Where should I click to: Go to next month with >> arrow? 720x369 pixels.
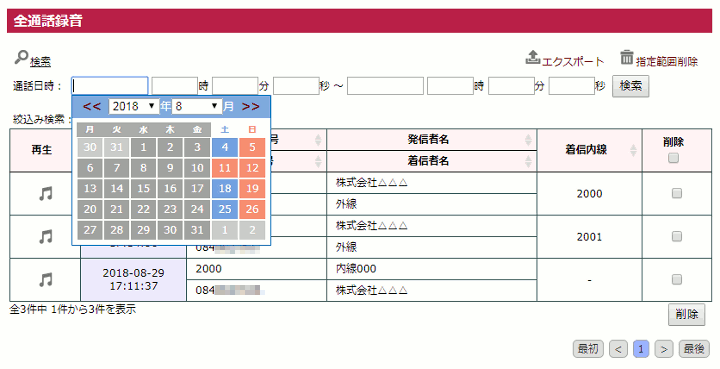(x=251, y=106)
